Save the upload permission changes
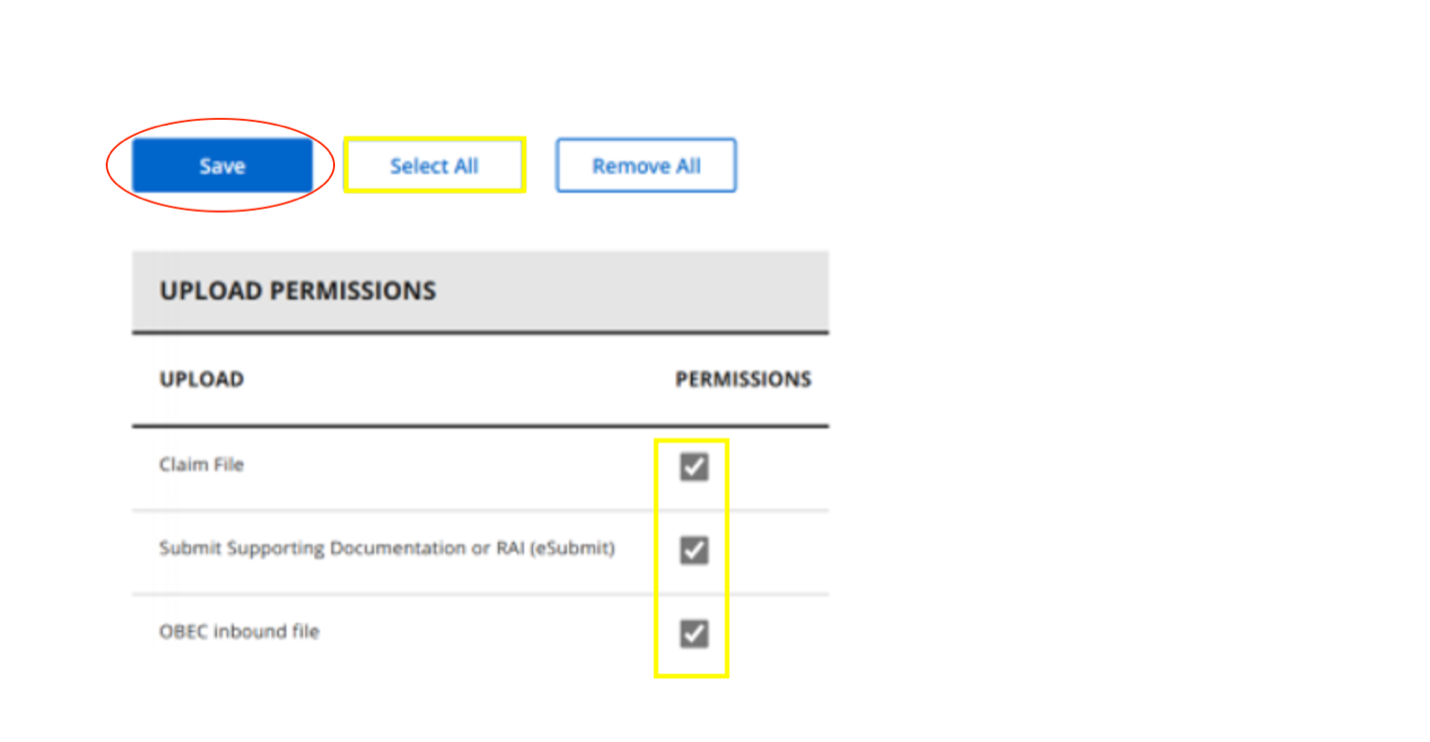The width and height of the screenshot is (1430, 742). tap(222, 166)
